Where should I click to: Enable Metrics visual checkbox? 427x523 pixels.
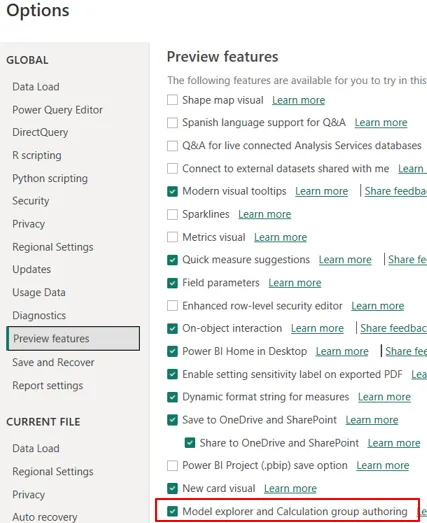pyautogui.click(x=172, y=237)
